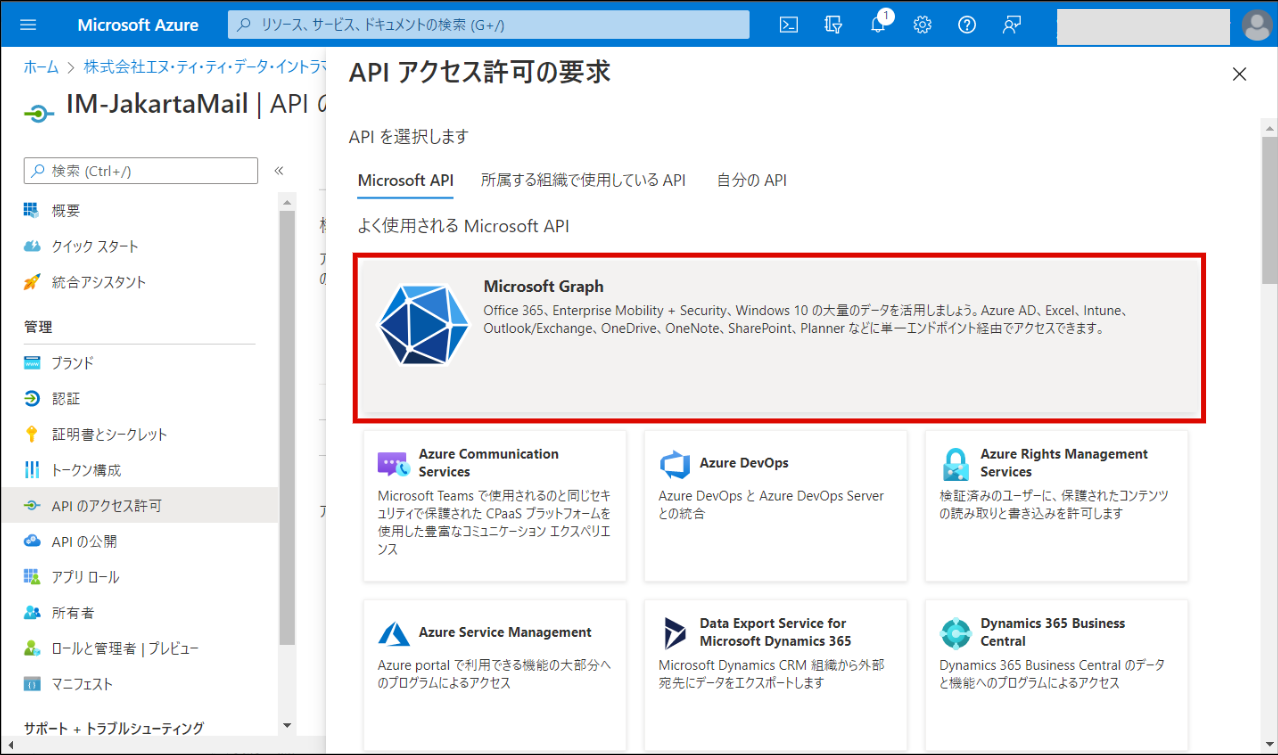This screenshot has height=755, width=1278.
Task: Open マニフェスト in the sidebar
Action: click(82, 684)
